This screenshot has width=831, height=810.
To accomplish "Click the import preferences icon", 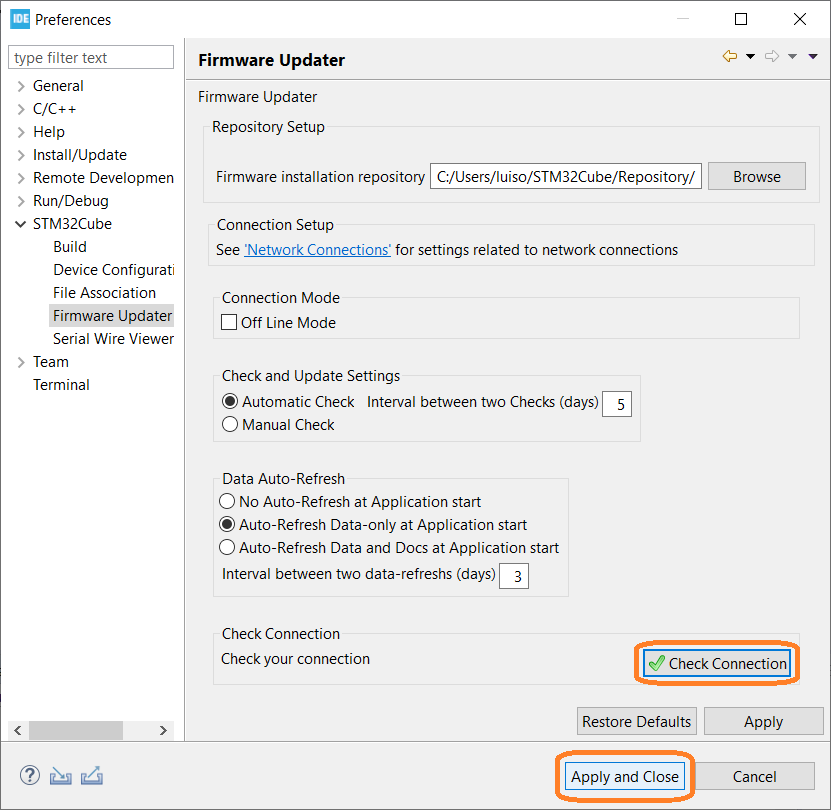I will click(60, 776).
